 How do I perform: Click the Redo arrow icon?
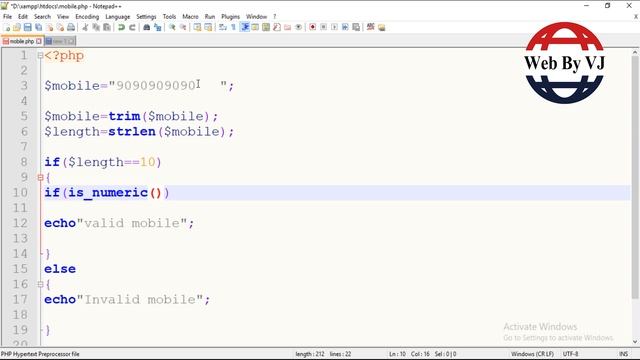[132, 27]
